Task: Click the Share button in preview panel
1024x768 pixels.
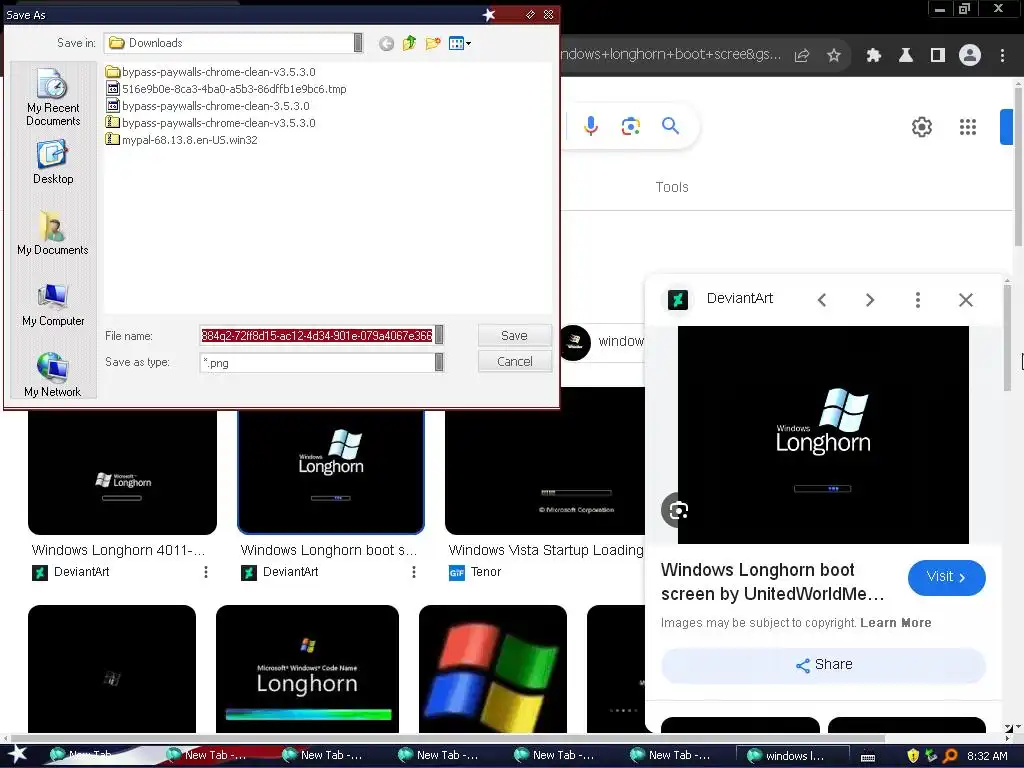Action: (823, 665)
